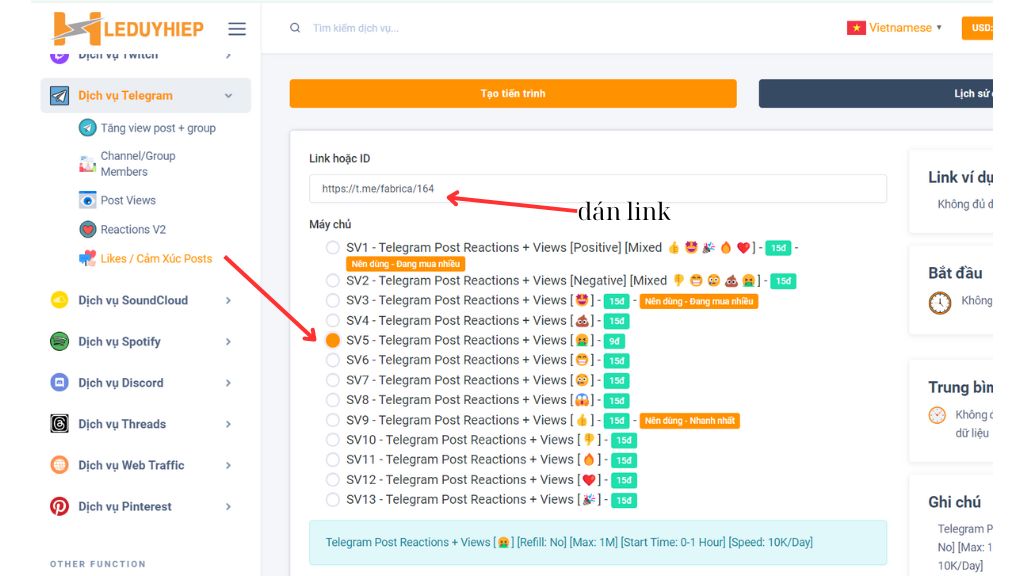Toggle the hamburger sidebar menu

237,29
